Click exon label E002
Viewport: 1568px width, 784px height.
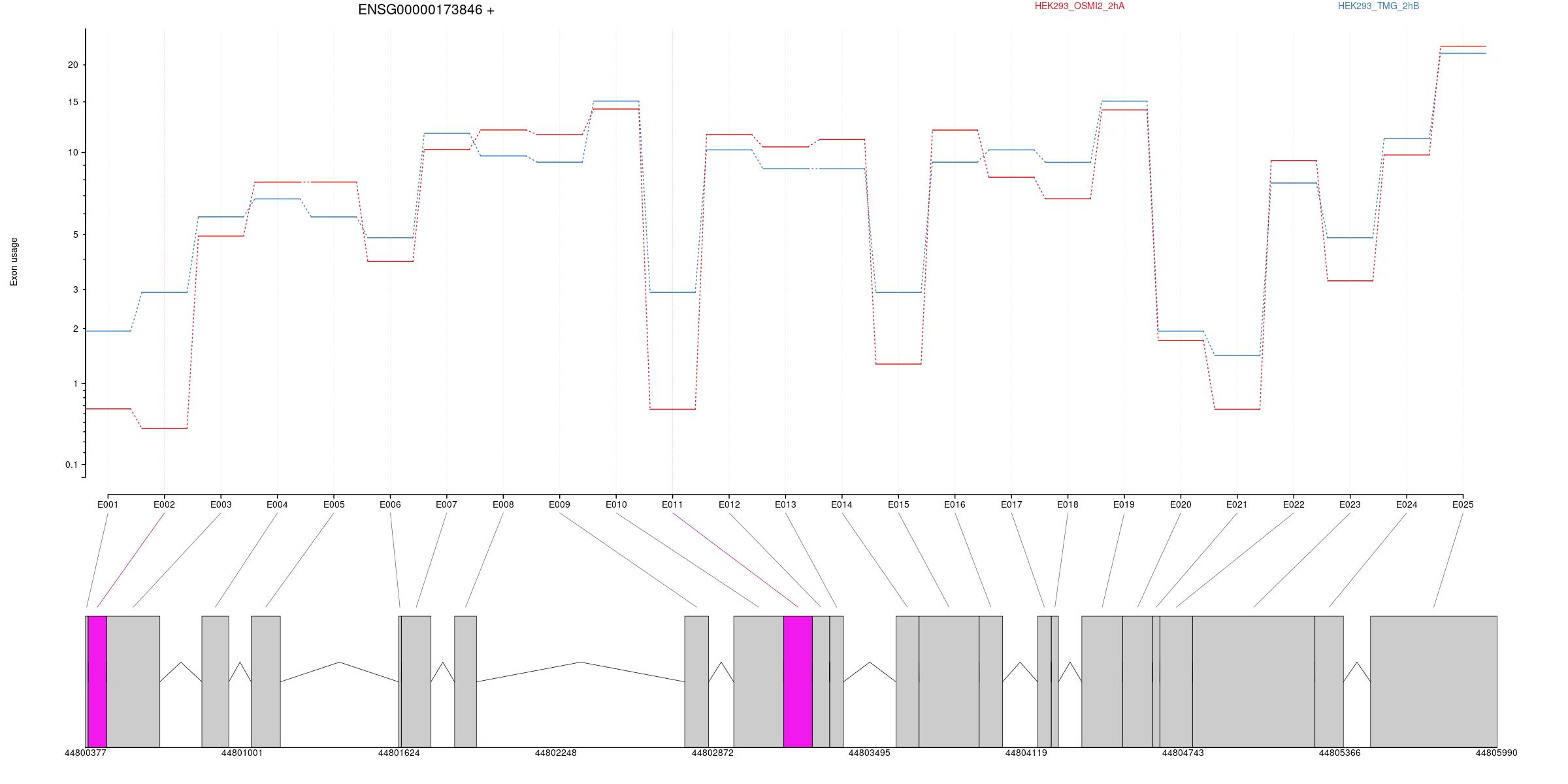(x=164, y=504)
